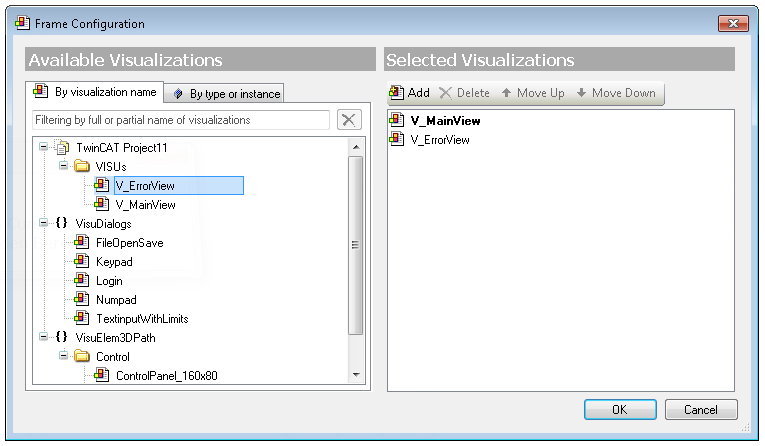Click the TwinCAT Project11 label
765x446 pixels.
[x=122, y=147]
